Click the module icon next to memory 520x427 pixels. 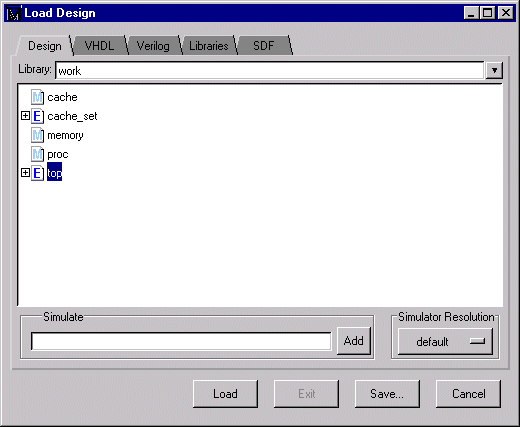tap(37, 135)
